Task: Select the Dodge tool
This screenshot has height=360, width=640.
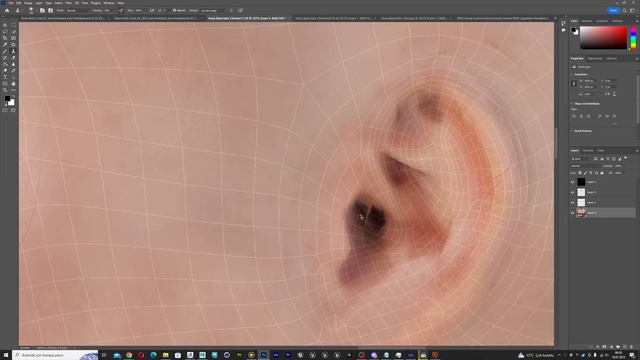Action: tap(5, 71)
